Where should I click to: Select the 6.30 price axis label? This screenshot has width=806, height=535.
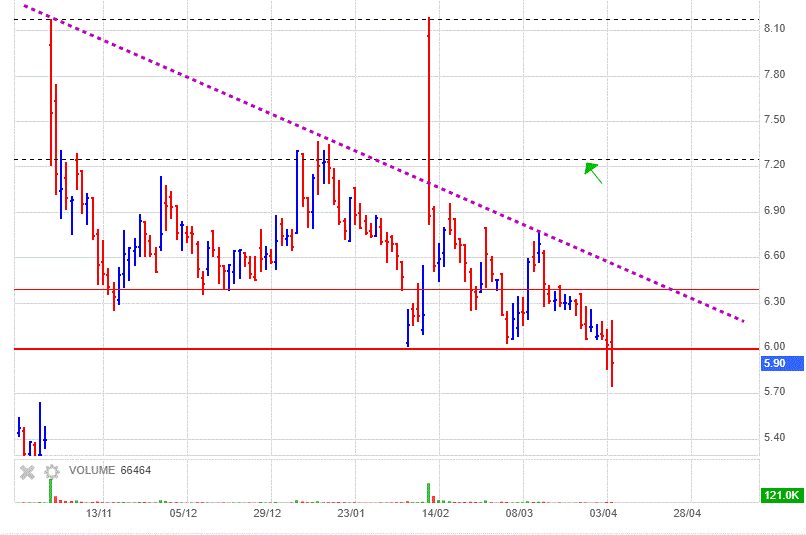click(x=774, y=301)
